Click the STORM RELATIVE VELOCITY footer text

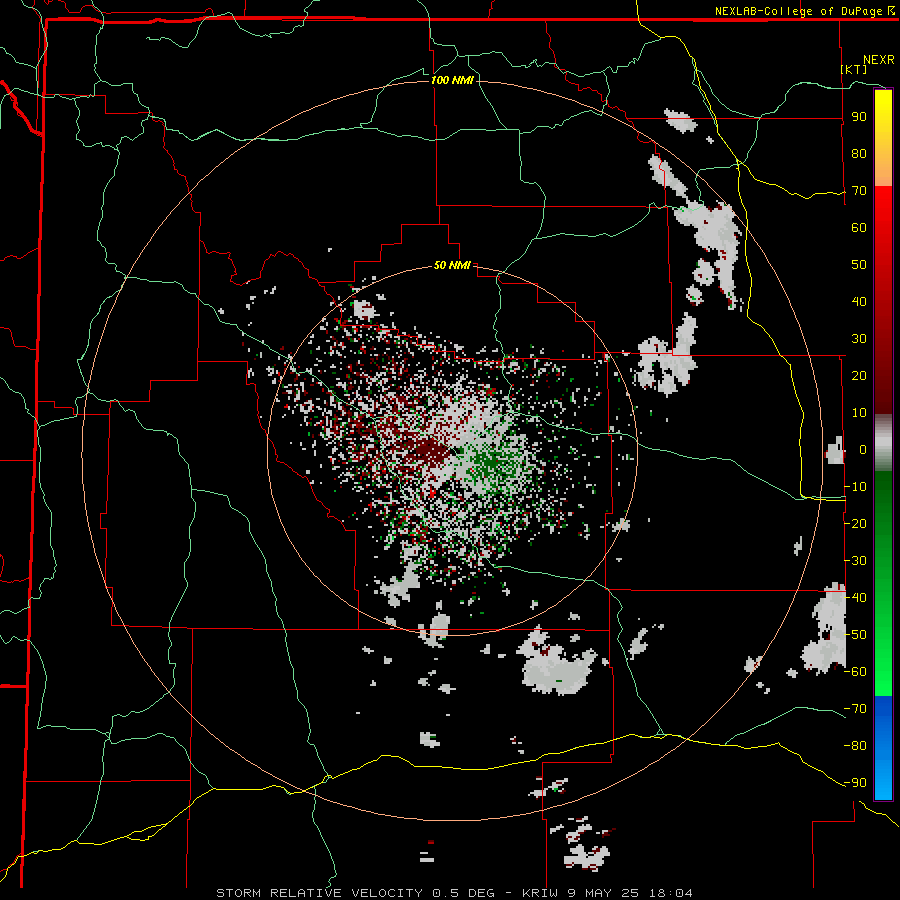click(x=319, y=893)
